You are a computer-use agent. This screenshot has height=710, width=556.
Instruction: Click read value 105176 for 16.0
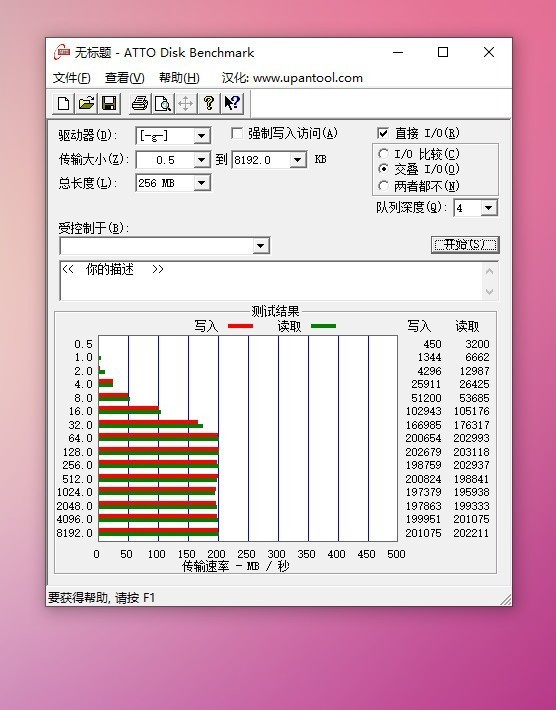tap(471, 411)
